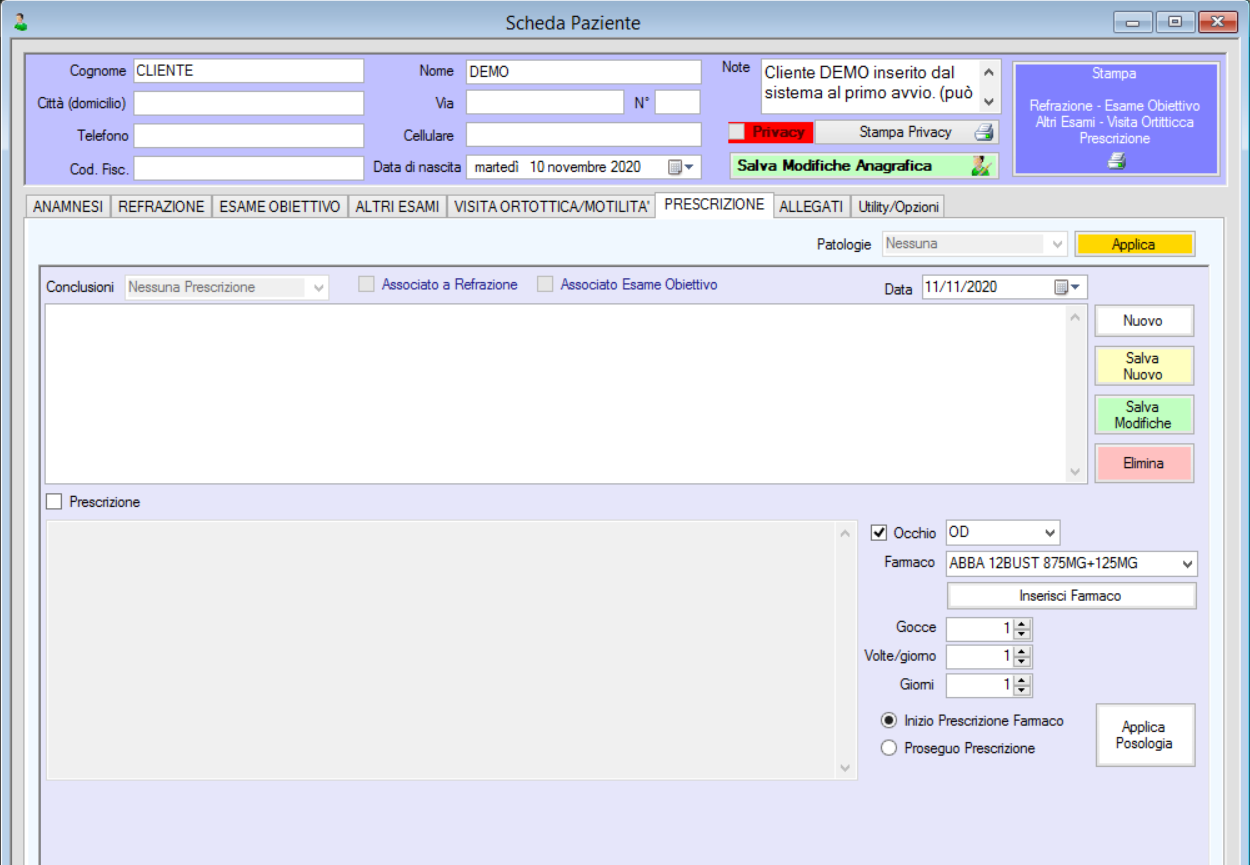This screenshot has height=865, width=1250.
Task: Expand the Patologie dropdown
Action: click(x=1058, y=244)
